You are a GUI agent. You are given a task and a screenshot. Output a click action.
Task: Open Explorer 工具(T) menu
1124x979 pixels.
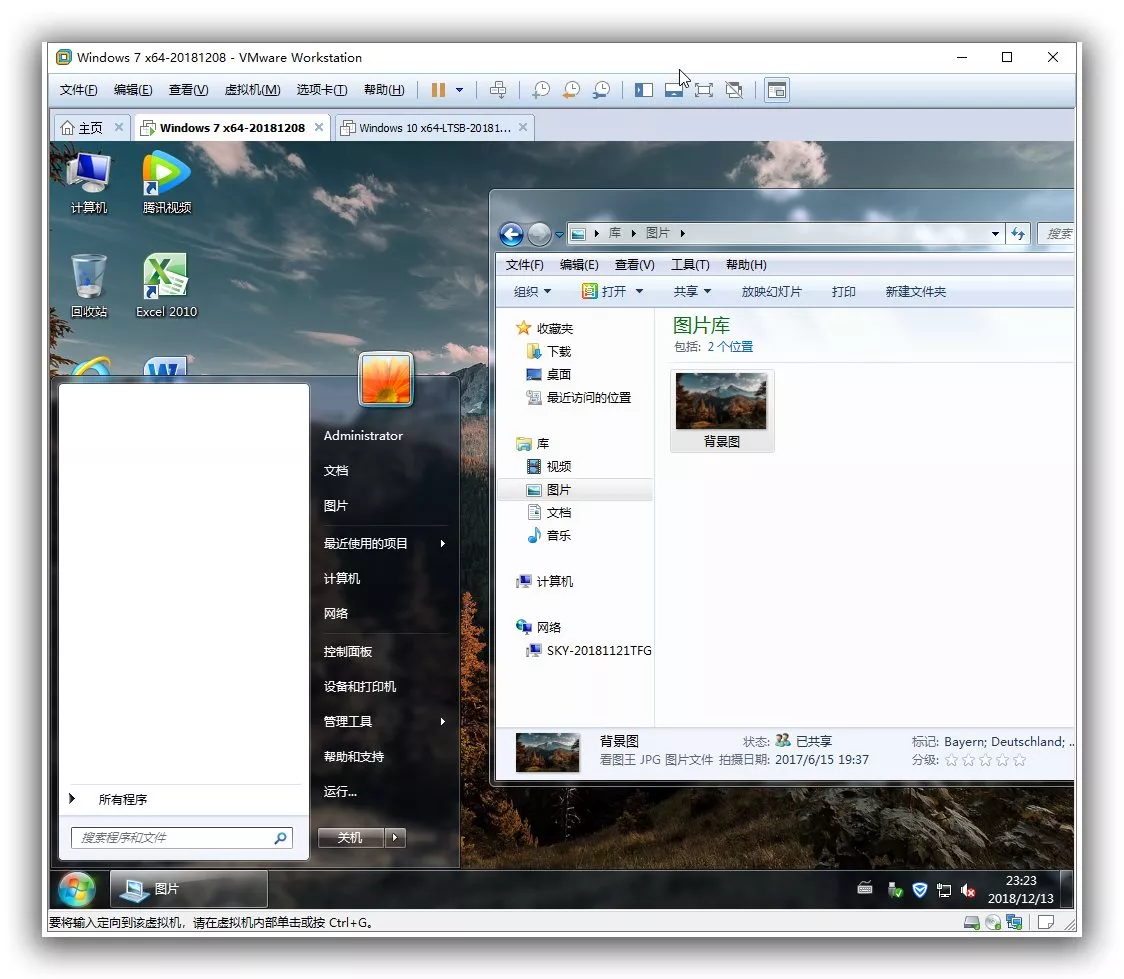click(x=690, y=265)
